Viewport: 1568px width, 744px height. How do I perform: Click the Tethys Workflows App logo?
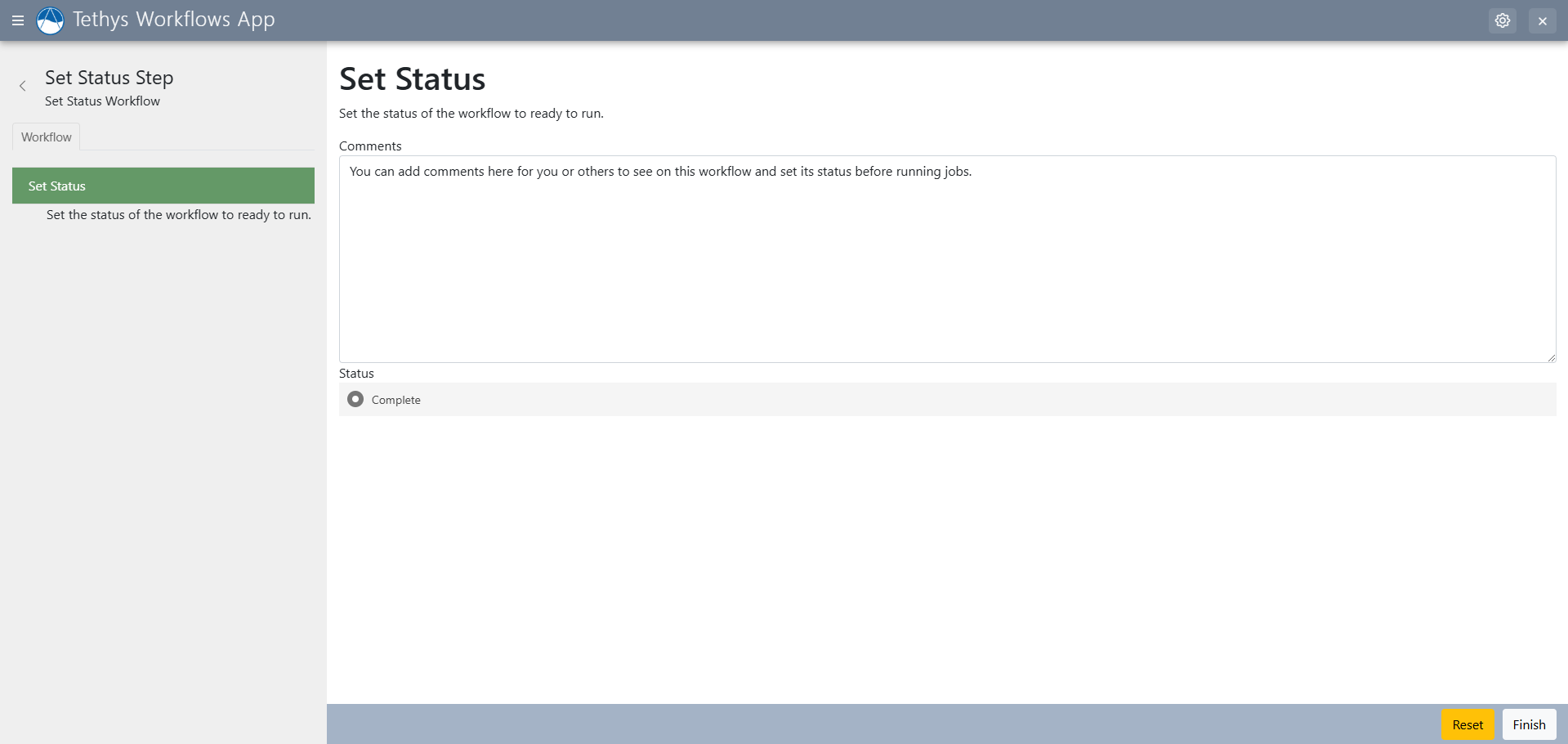click(50, 20)
